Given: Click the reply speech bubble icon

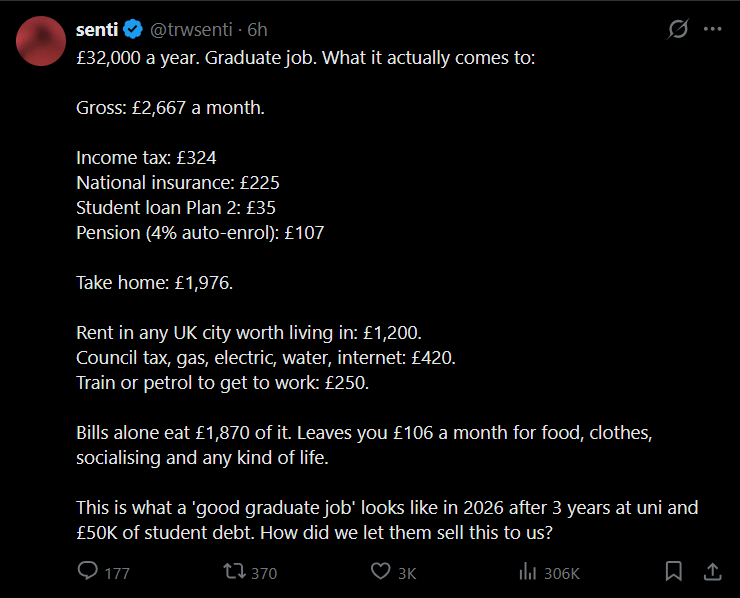Looking at the screenshot, I should pos(88,572).
